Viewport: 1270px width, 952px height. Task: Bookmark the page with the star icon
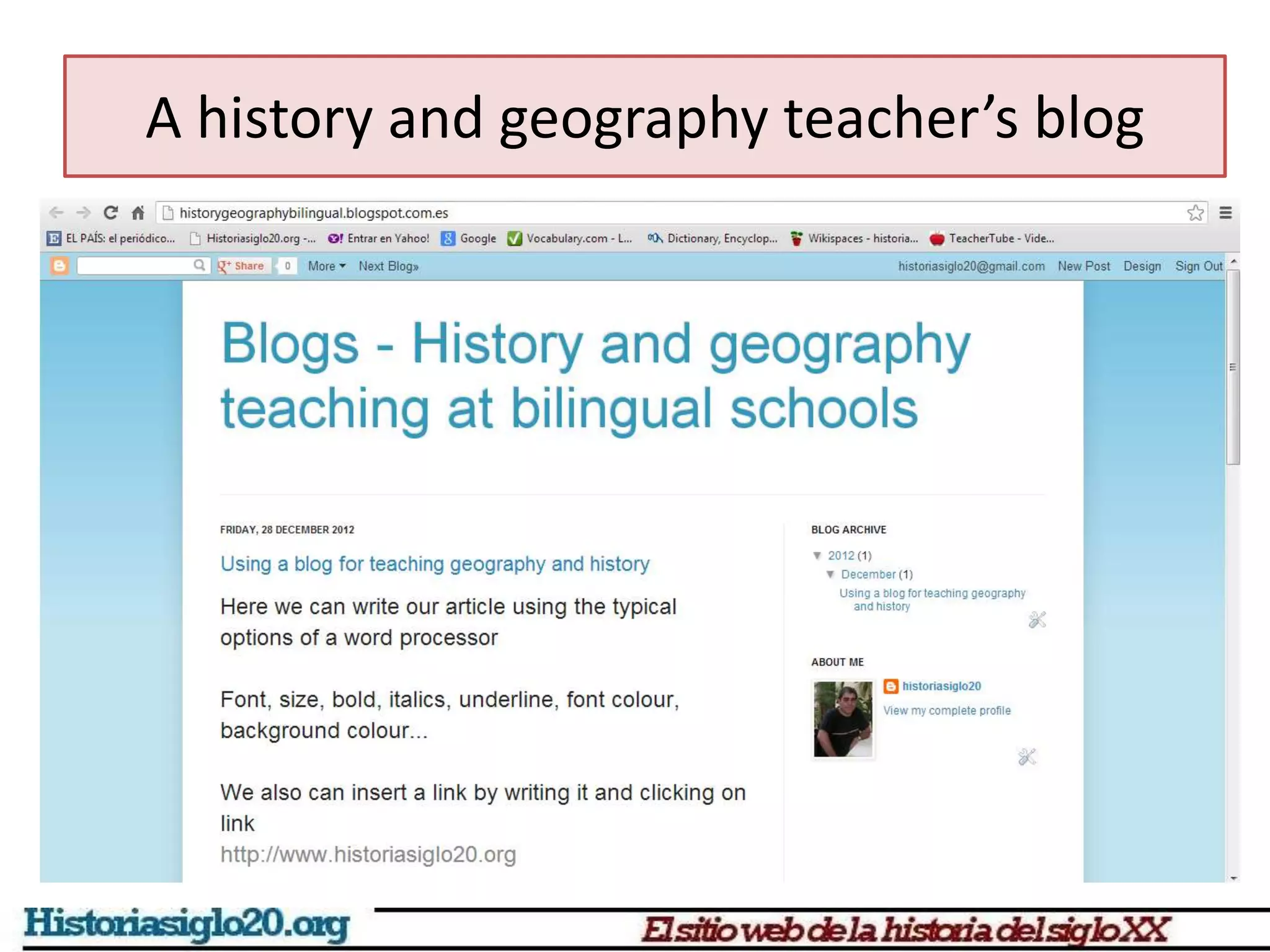click(x=1195, y=213)
